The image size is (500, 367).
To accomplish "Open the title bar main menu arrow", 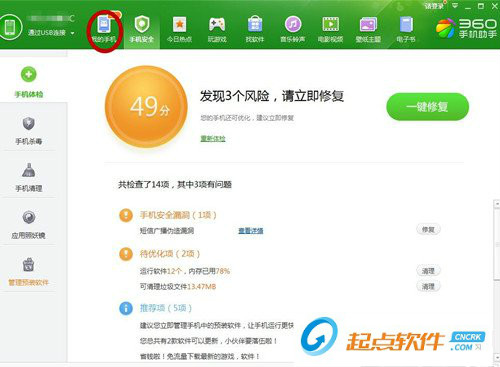I will click(x=455, y=6).
